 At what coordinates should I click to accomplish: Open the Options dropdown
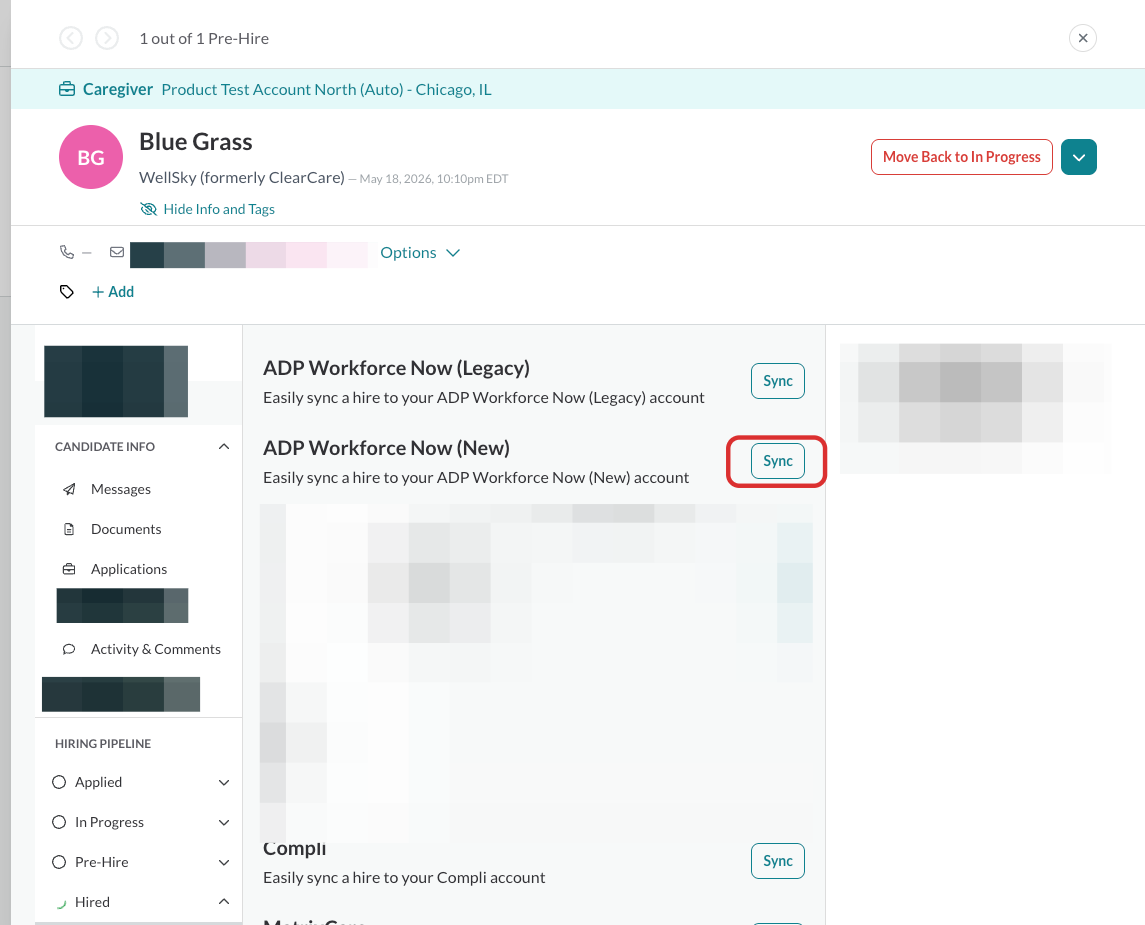(x=420, y=253)
